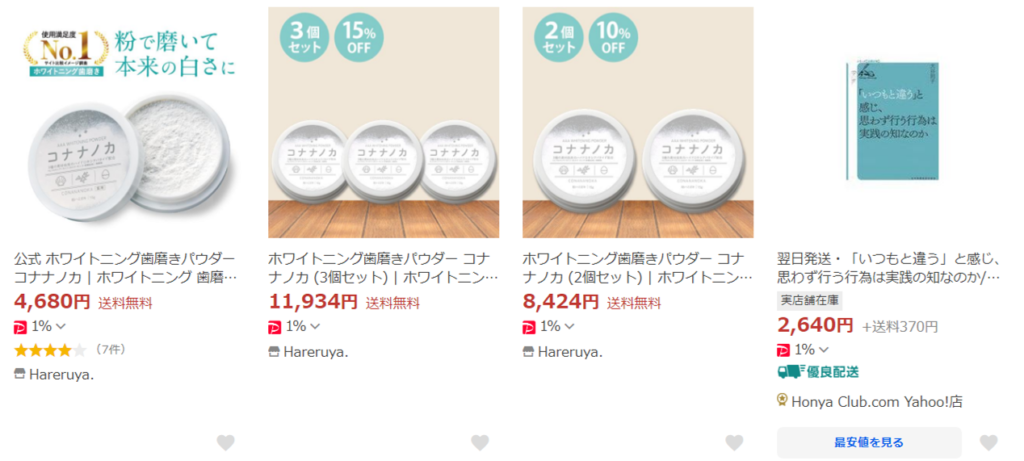Expand PayPay 1% details for 11,934円 item
This screenshot has height=461, width=1024.
click(x=314, y=326)
